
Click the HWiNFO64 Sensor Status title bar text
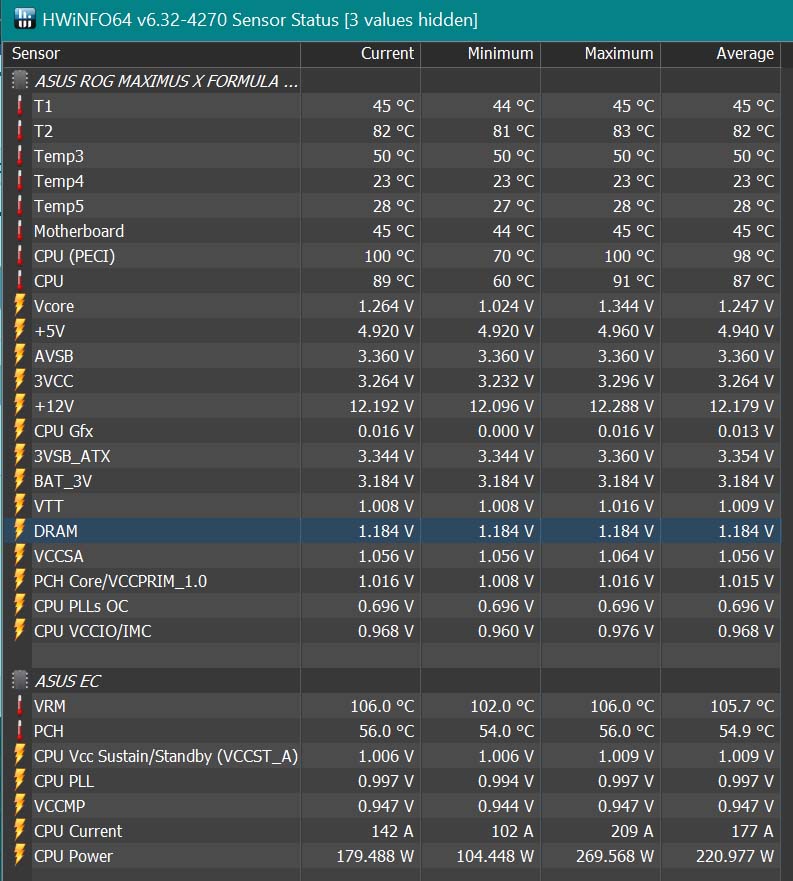pyautogui.click(x=260, y=20)
